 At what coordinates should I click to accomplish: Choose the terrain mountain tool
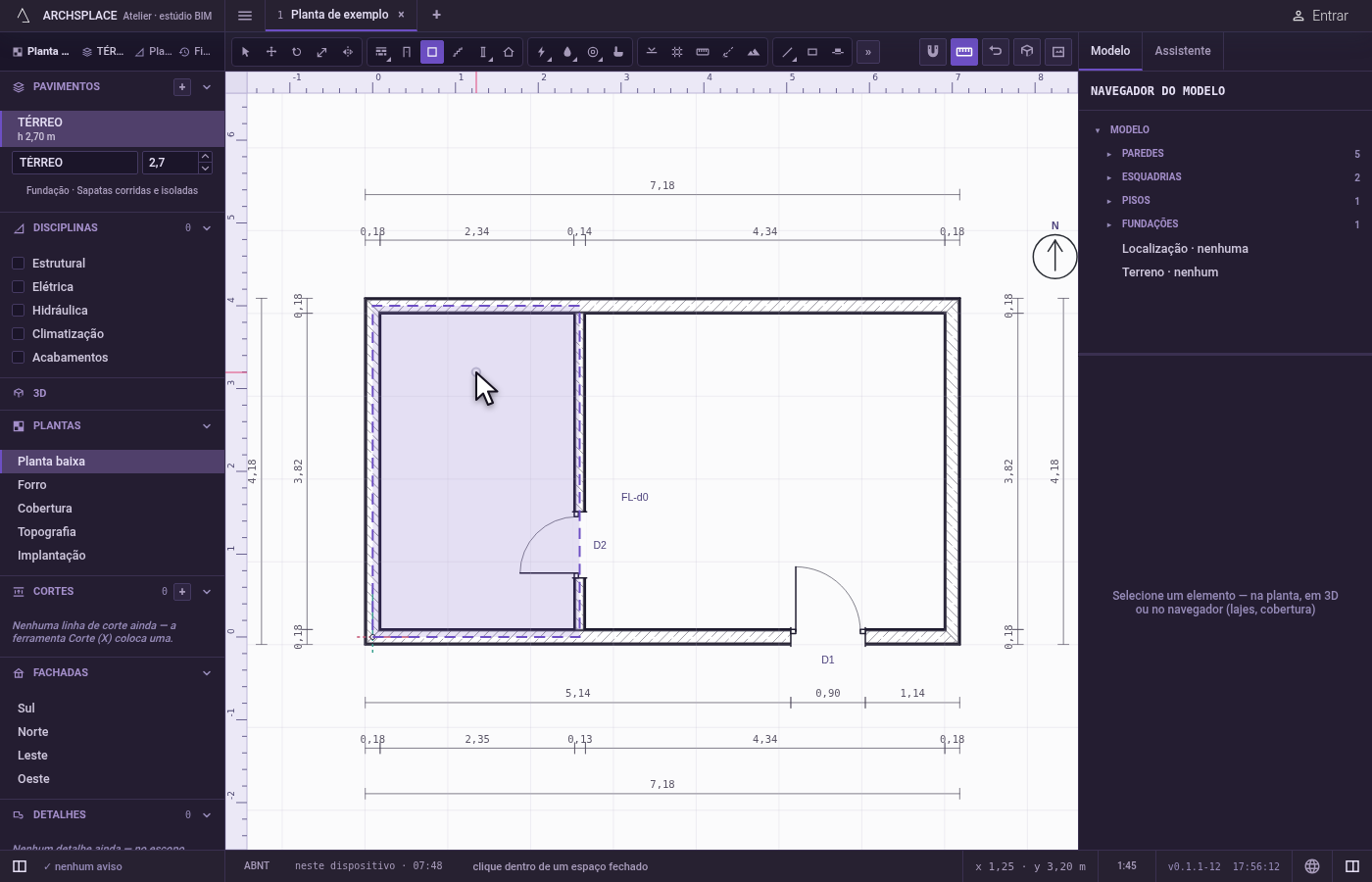tap(754, 52)
